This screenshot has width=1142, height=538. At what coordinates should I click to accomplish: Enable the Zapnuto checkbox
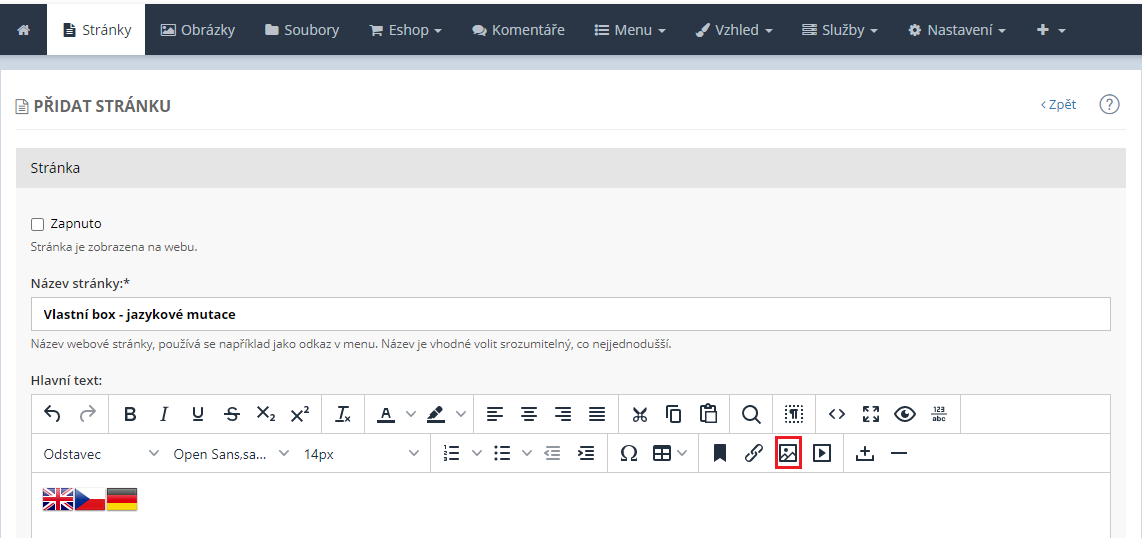pos(38,224)
